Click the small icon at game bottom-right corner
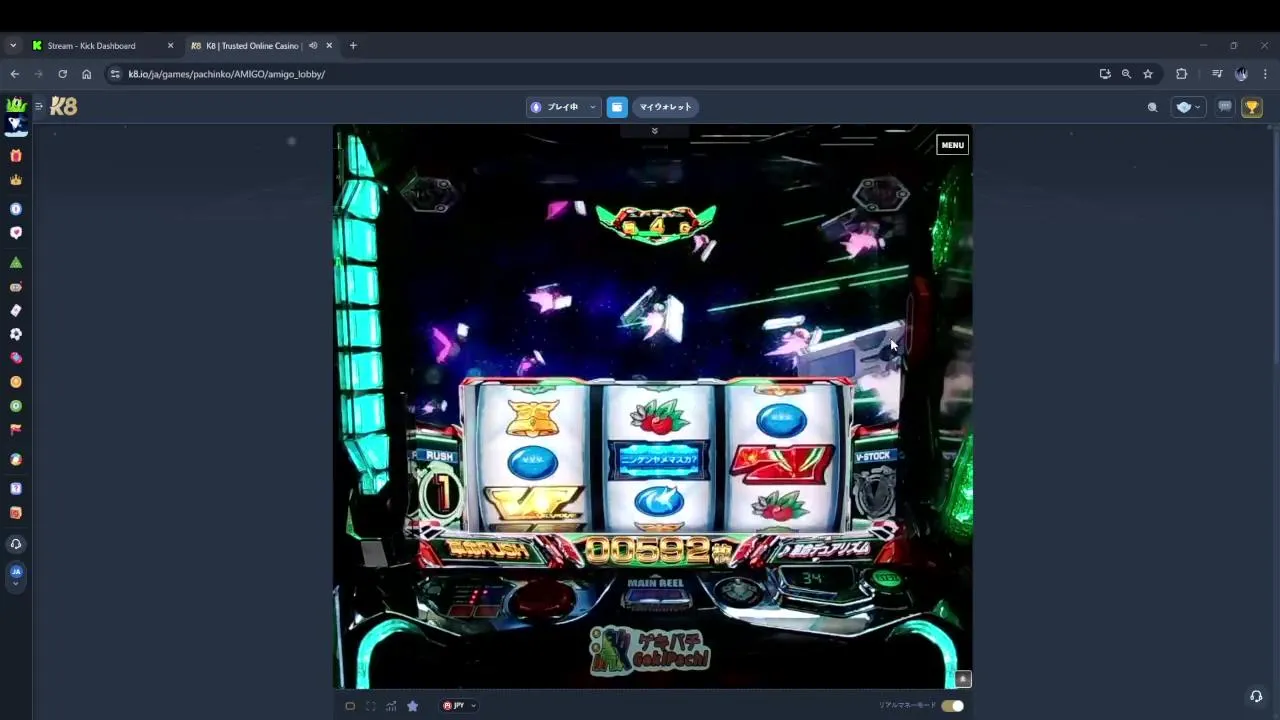The image size is (1280, 720). pyautogui.click(x=963, y=679)
